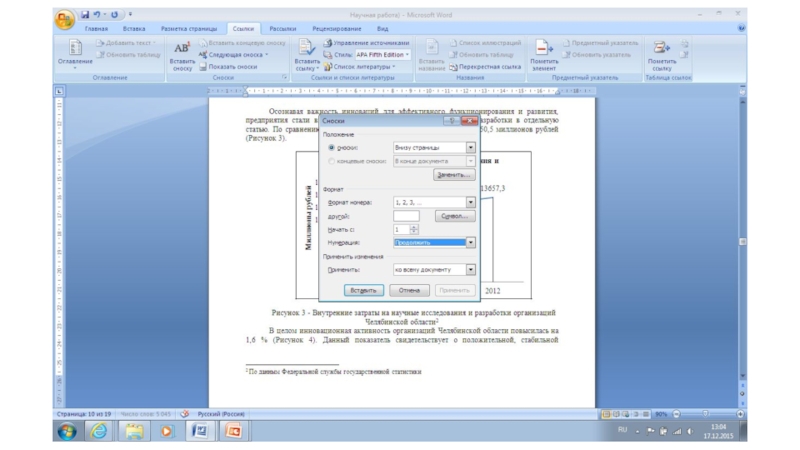800x450 pixels.
Task: Open Нумерация dropdown showing Продолжить
Action: tap(434, 243)
